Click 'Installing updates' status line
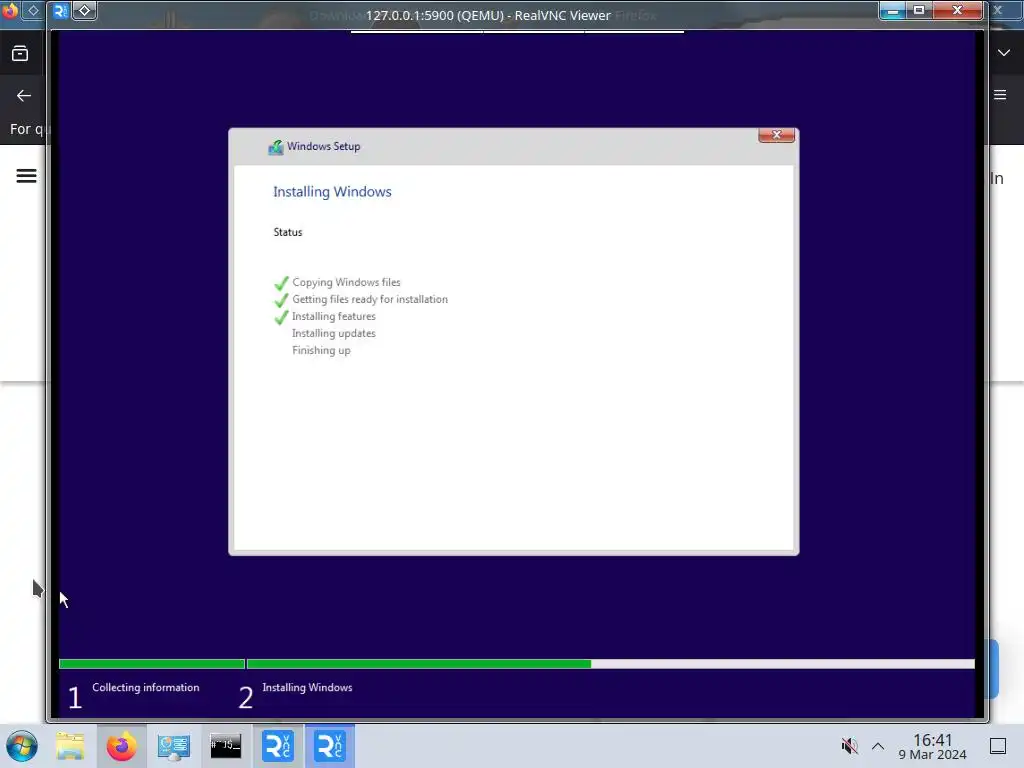The image size is (1024, 768). (x=334, y=333)
